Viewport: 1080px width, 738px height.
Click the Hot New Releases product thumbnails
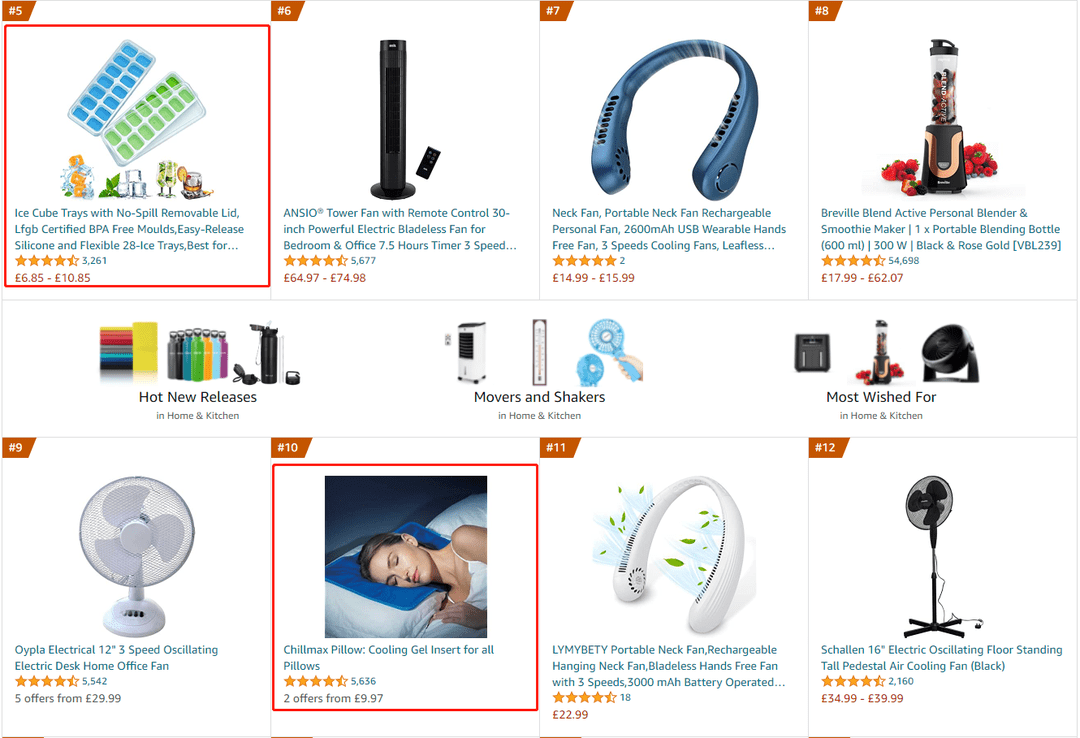200,351
